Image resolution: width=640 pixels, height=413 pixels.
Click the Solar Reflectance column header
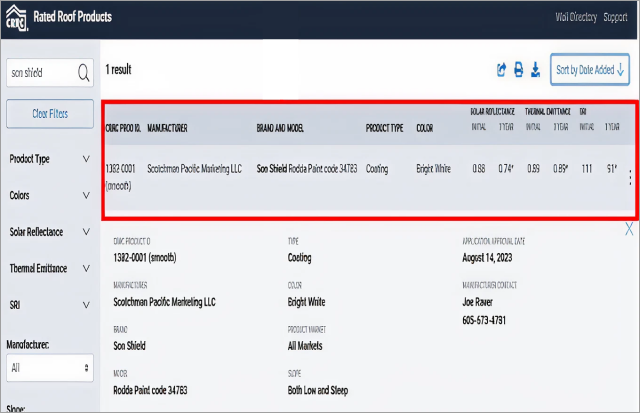[x=492, y=111]
